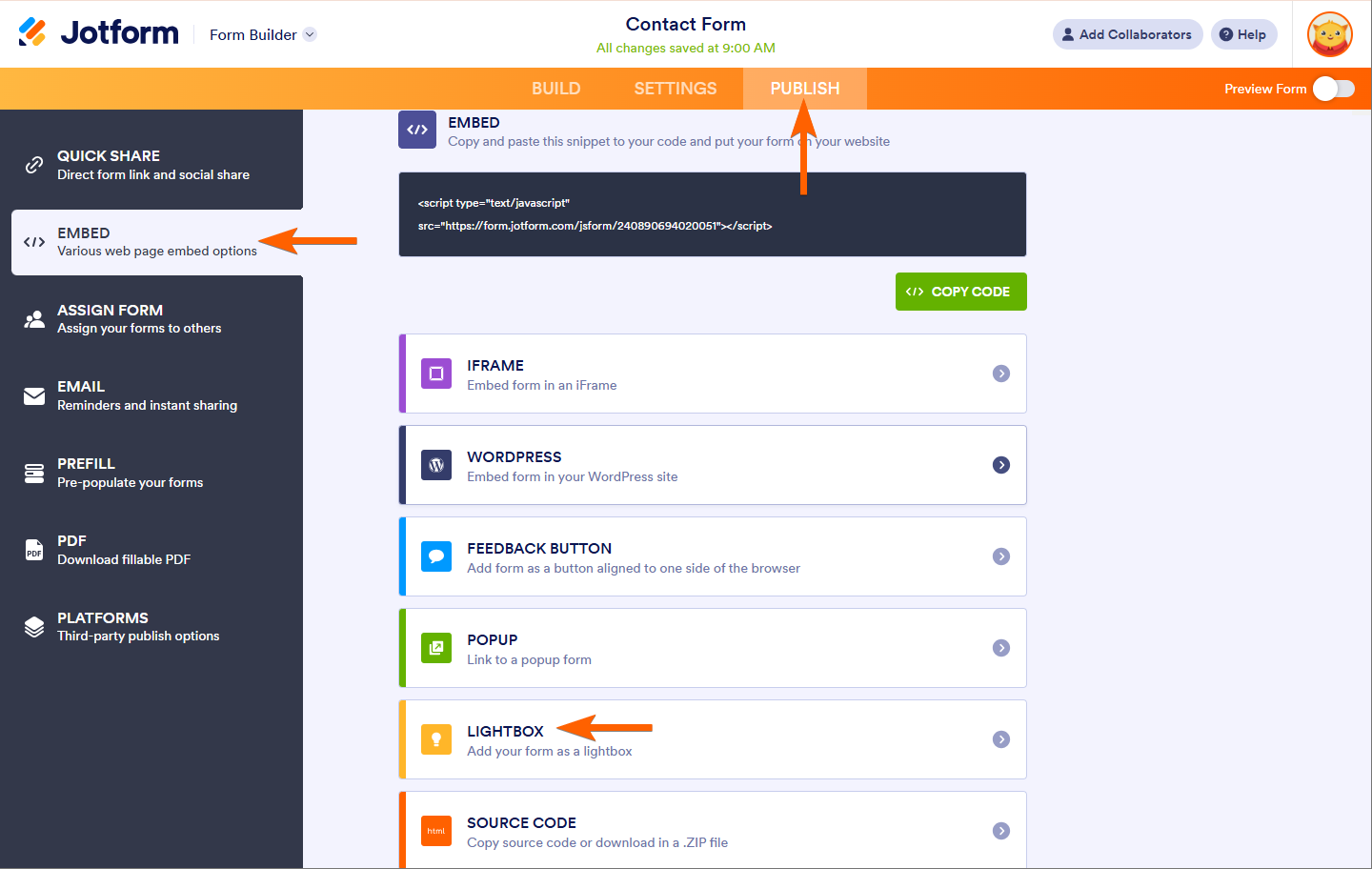Click the COPY CODE button
The height and width of the screenshot is (869, 1372).
[x=961, y=292]
